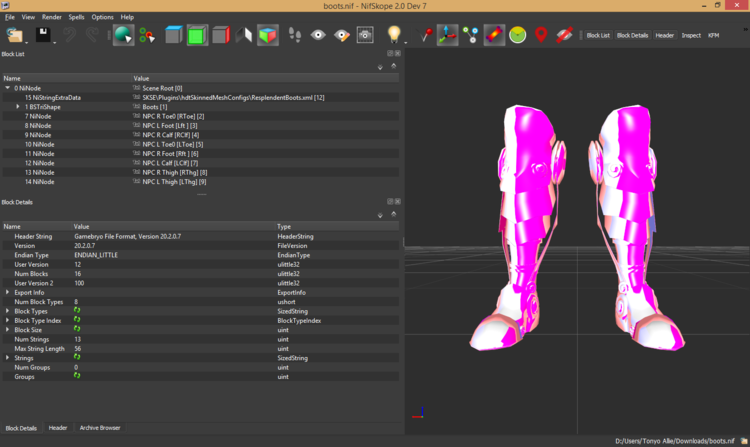Screen dimensions: 750x447
Task: Take a viewport screenshot with camera icon
Action: point(365,35)
